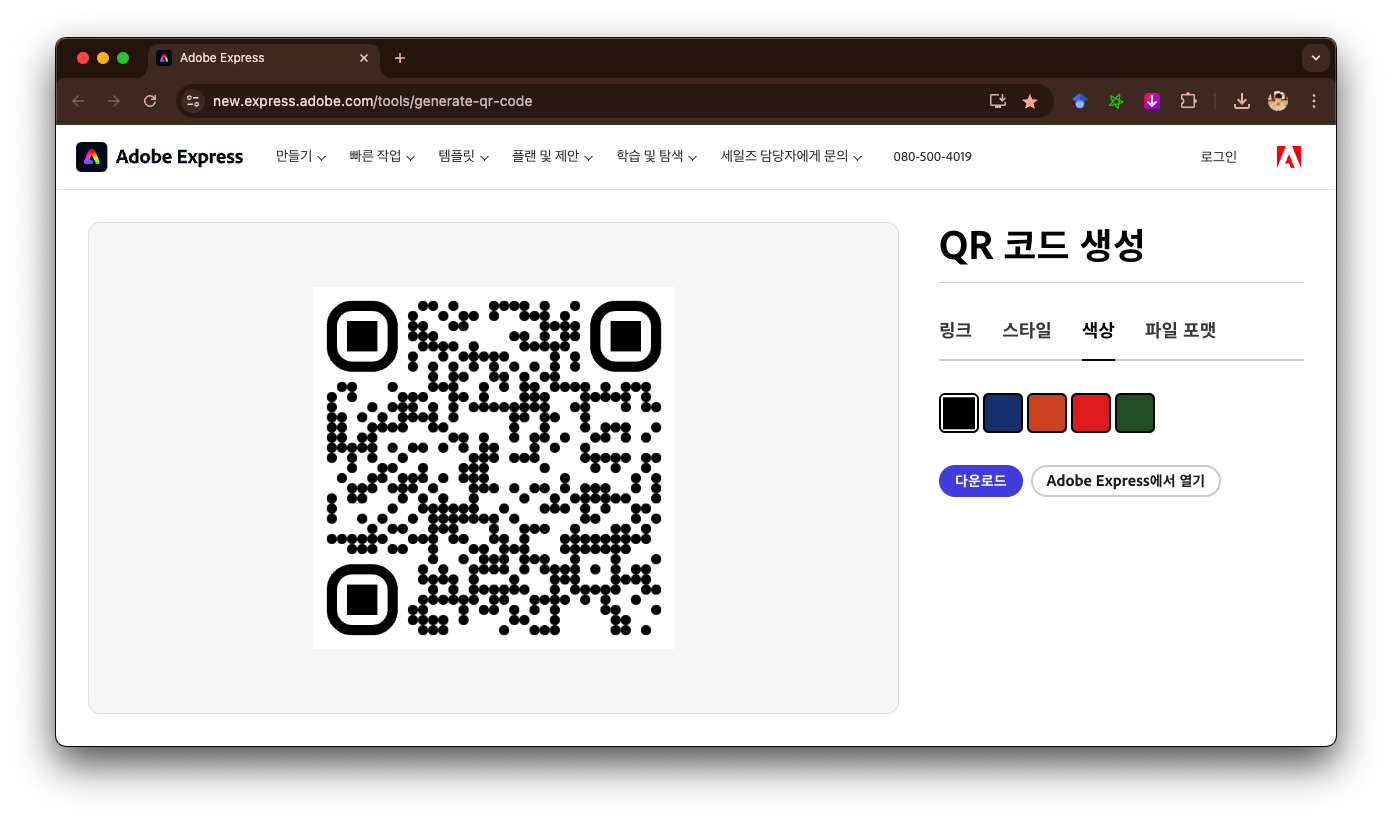Expand the 세일즈 담당자에게 문의 menu
This screenshot has width=1392, height=820.
tap(791, 157)
